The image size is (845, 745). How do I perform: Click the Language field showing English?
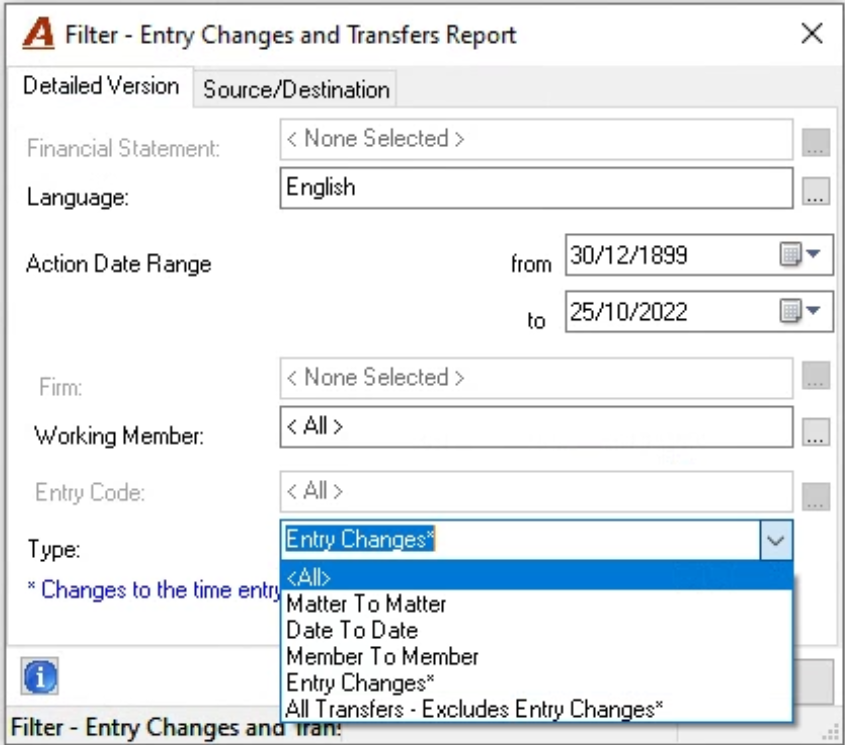point(536,188)
